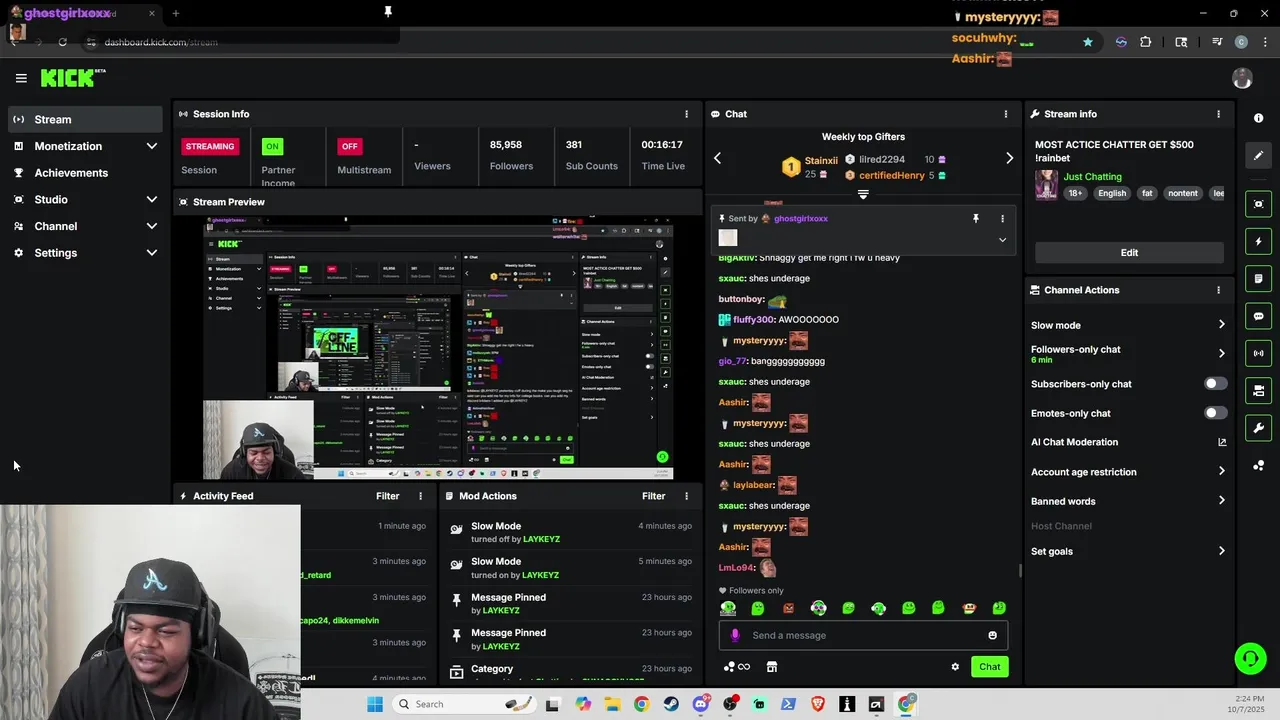Click the info icon in right sidebar
The image size is (1280, 720).
pyautogui.click(x=1258, y=118)
